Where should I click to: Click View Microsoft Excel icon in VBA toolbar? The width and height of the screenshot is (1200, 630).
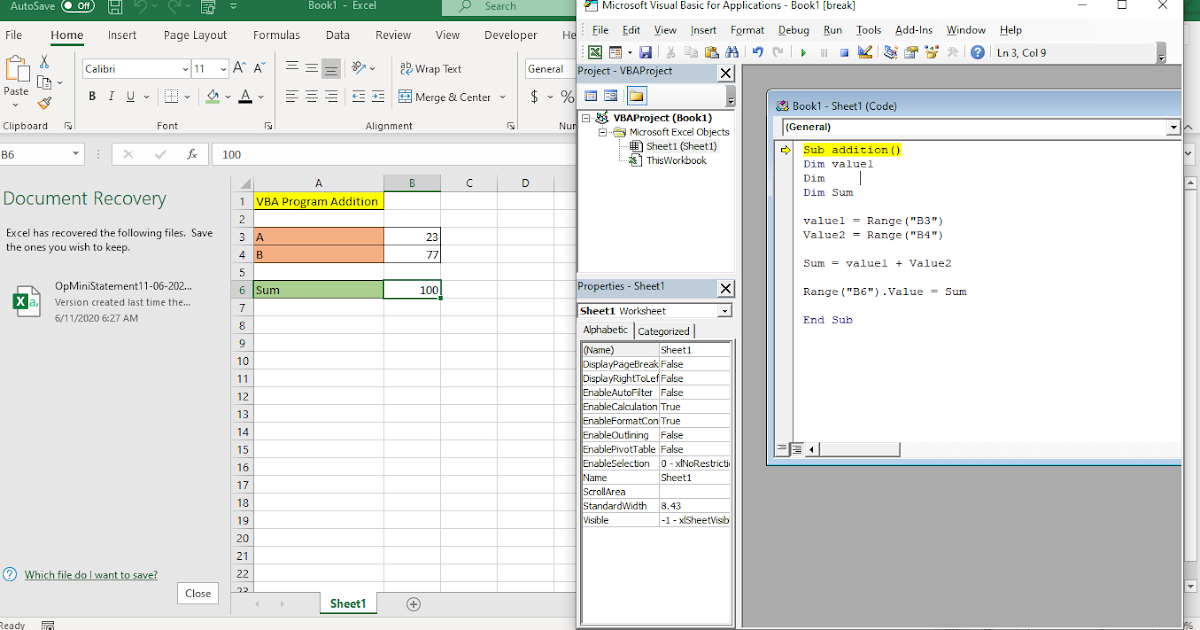coord(594,52)
